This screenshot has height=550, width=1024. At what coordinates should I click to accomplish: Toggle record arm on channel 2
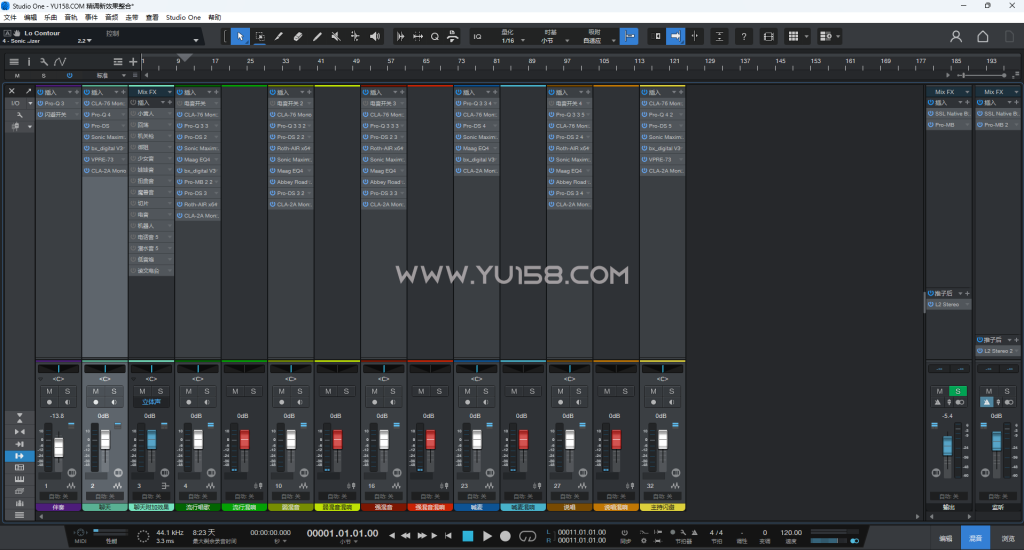coord(96,402)
